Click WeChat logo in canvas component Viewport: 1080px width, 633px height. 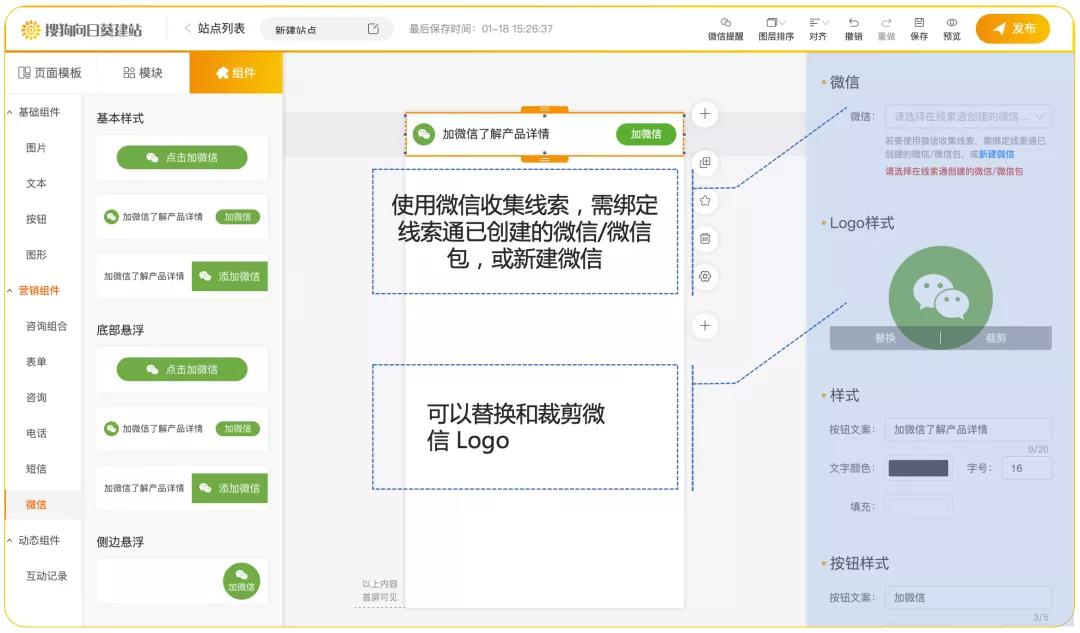424,134
